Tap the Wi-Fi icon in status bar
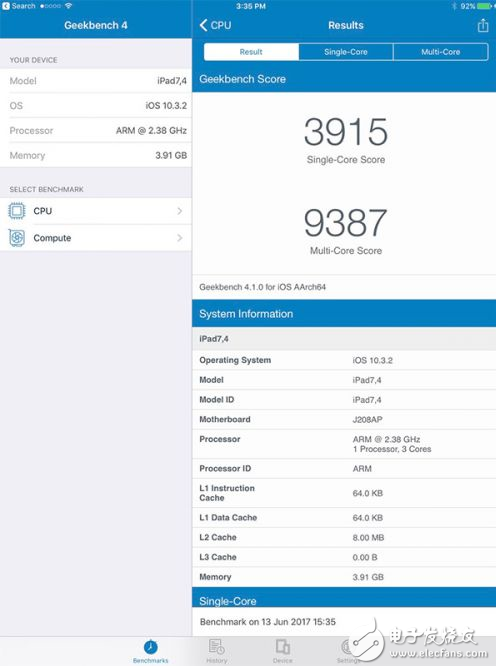 pyautogui.click(x=68, y=6)
